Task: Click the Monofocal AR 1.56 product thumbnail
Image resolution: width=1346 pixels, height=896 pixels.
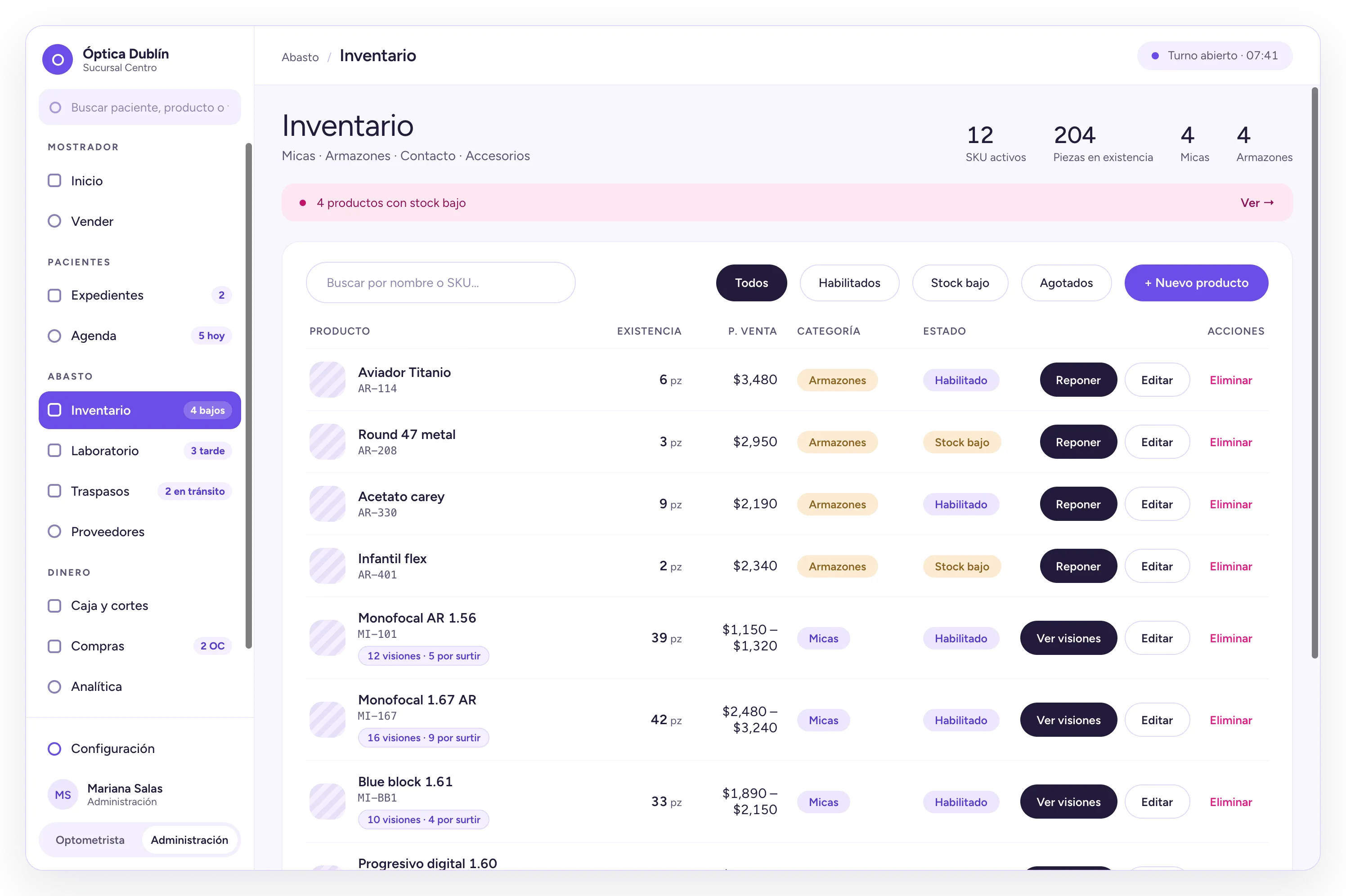Action: click(x=328, y=638)
